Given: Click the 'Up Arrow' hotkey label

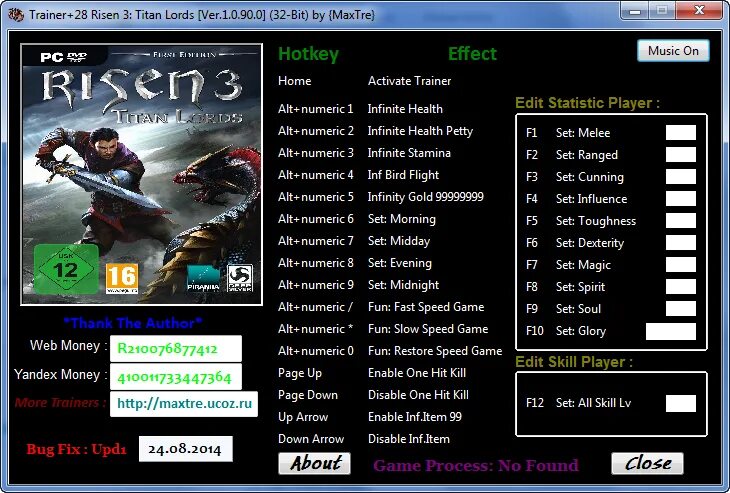Looking at the screenshot, I should [x=303, y=417].
